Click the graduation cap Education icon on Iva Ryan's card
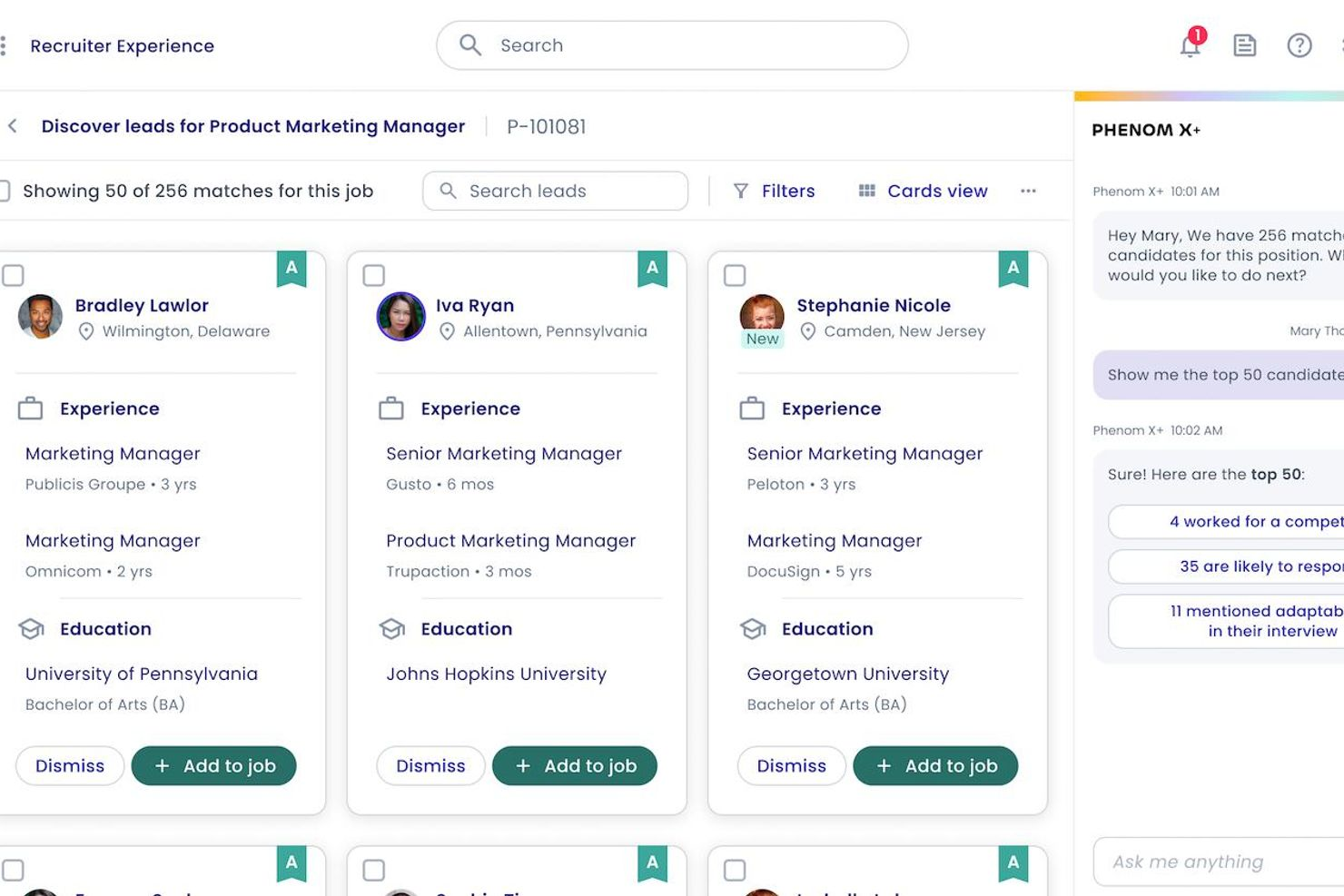 click(391, 628)
